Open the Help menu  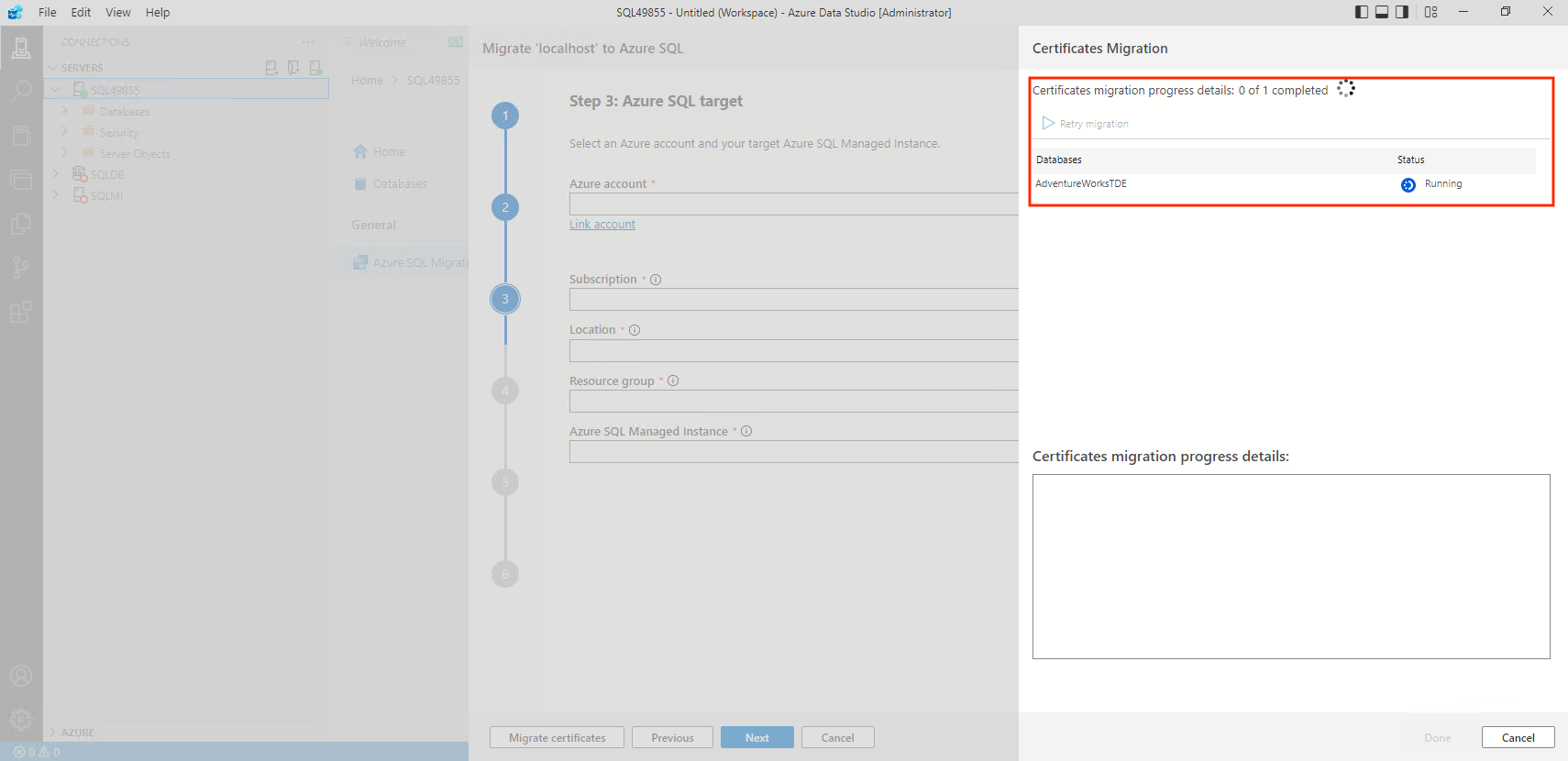click(x=158, y=12)
